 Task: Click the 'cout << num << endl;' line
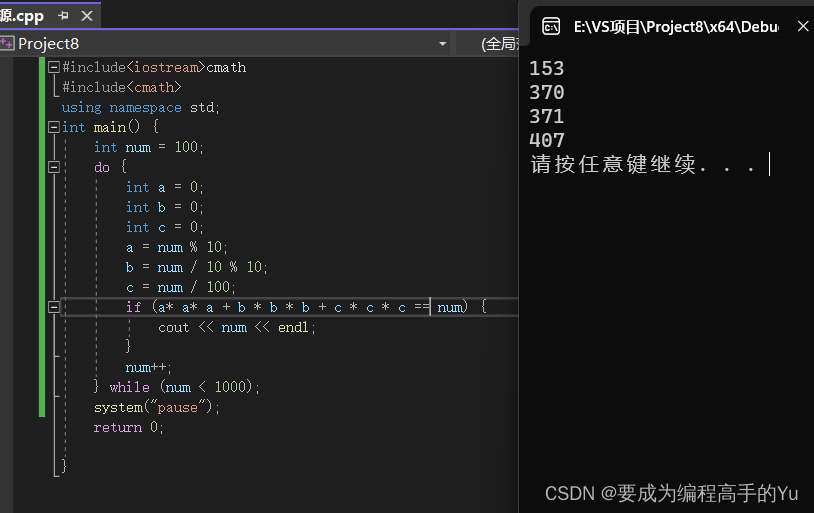pos(237,328)
